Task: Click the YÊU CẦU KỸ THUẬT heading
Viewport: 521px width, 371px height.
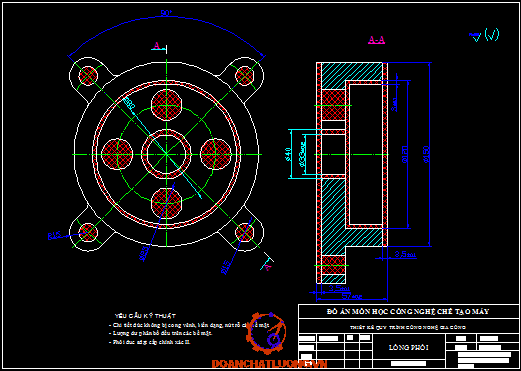Action: [145, 316]
